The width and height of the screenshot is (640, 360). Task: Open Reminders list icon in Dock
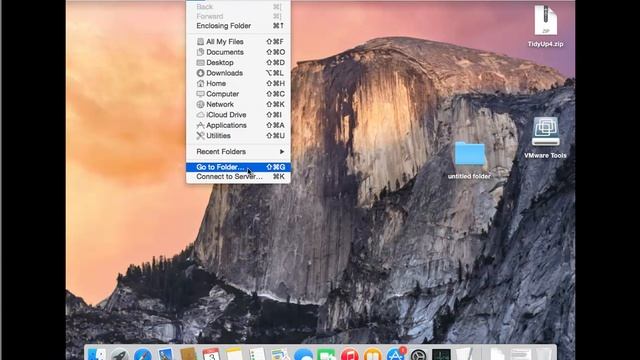(258, 355)
